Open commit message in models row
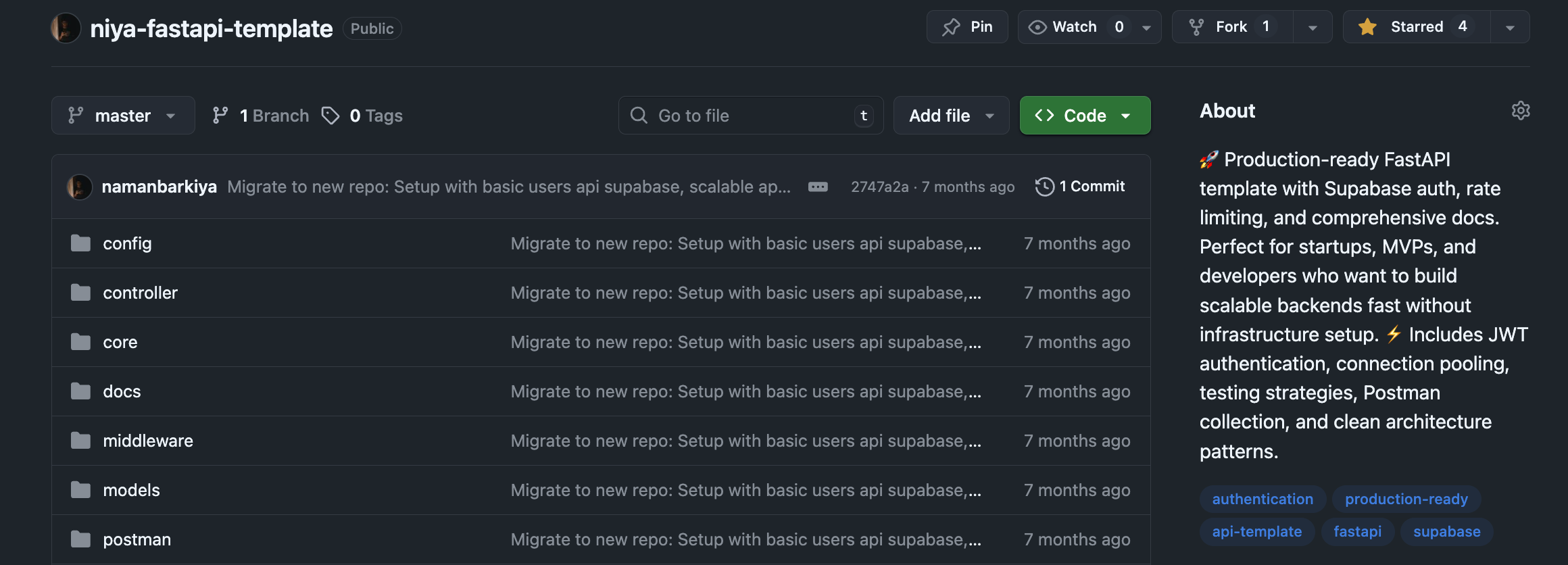The width and height of the screenshot is (1568, 565). click(745, 490)
